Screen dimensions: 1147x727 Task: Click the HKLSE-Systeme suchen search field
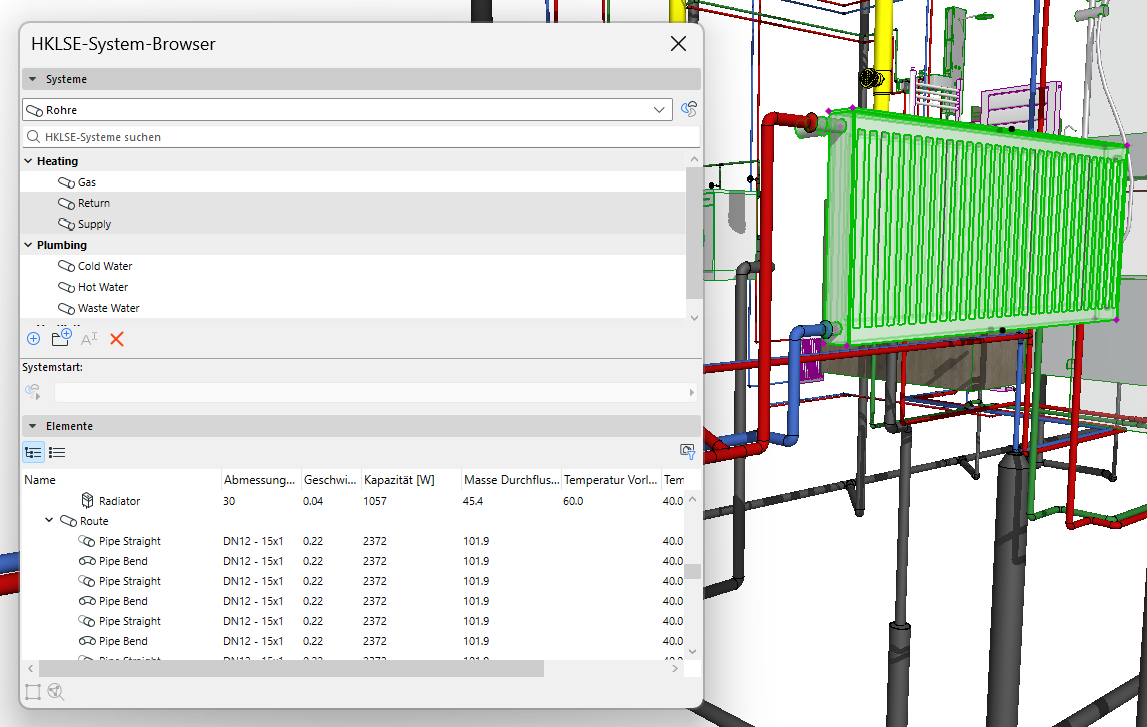click(360, 137)
